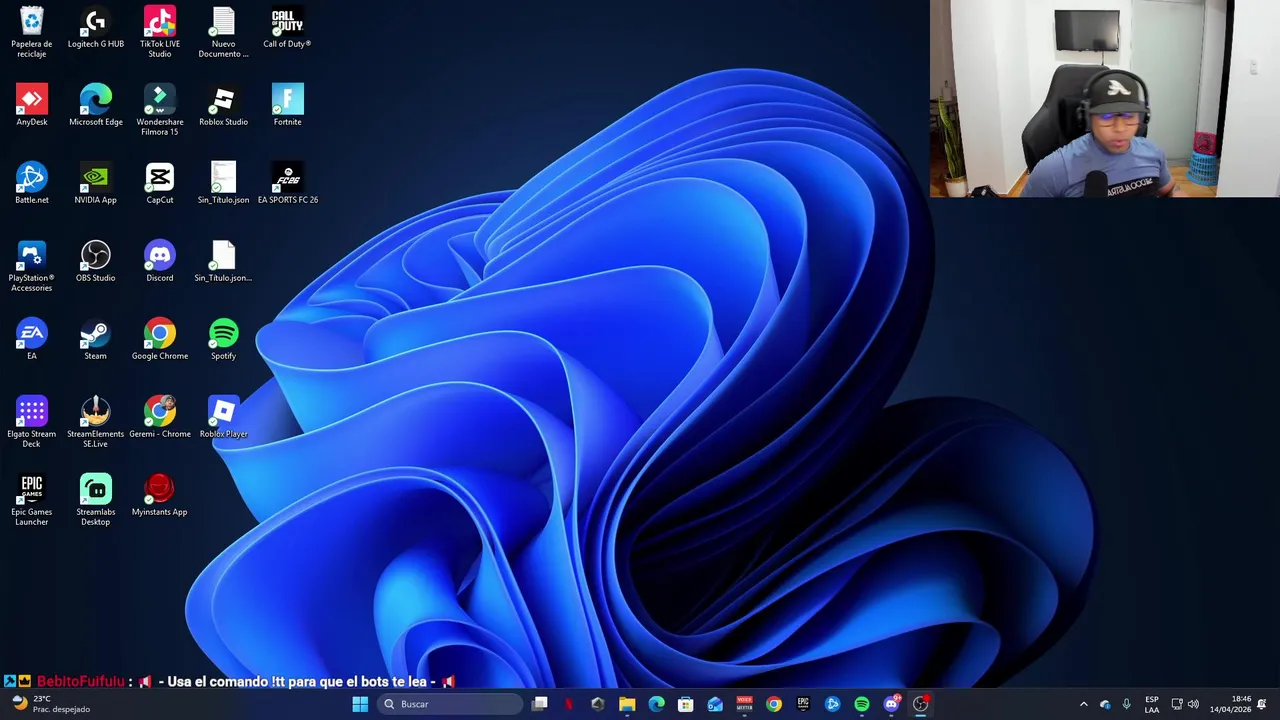
Task: Open Discord from the taskbar
Action: tap(891, 704)
